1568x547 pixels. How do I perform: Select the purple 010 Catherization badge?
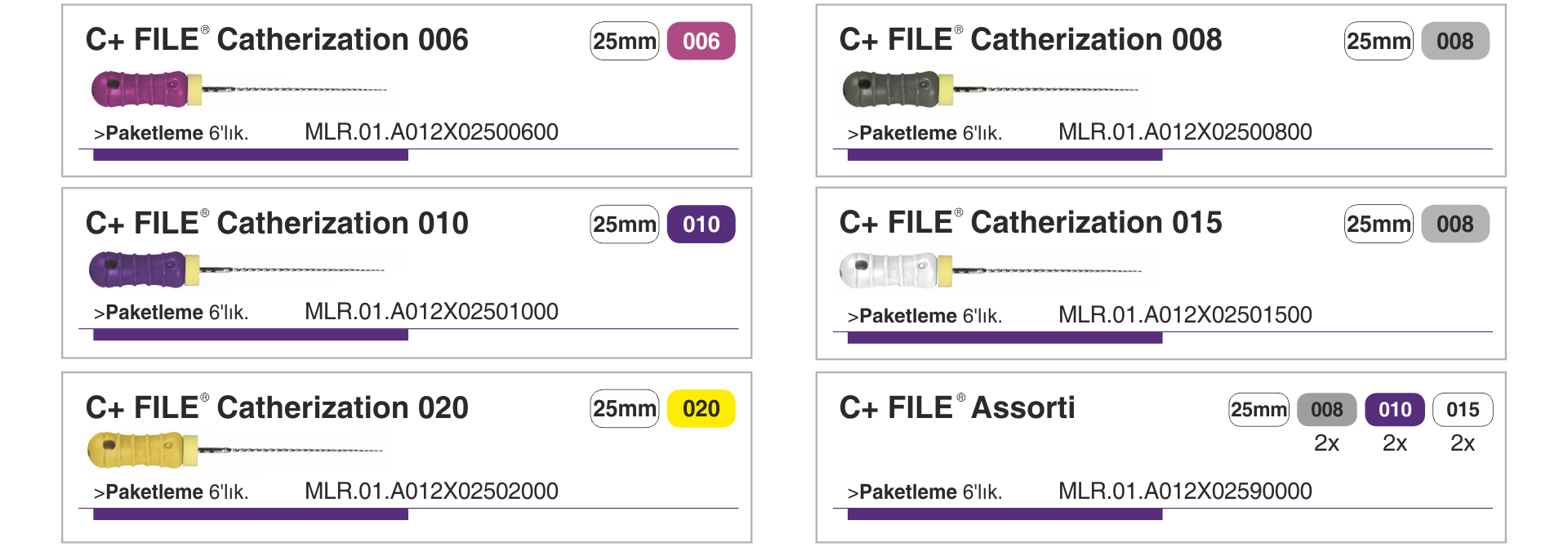701,224
